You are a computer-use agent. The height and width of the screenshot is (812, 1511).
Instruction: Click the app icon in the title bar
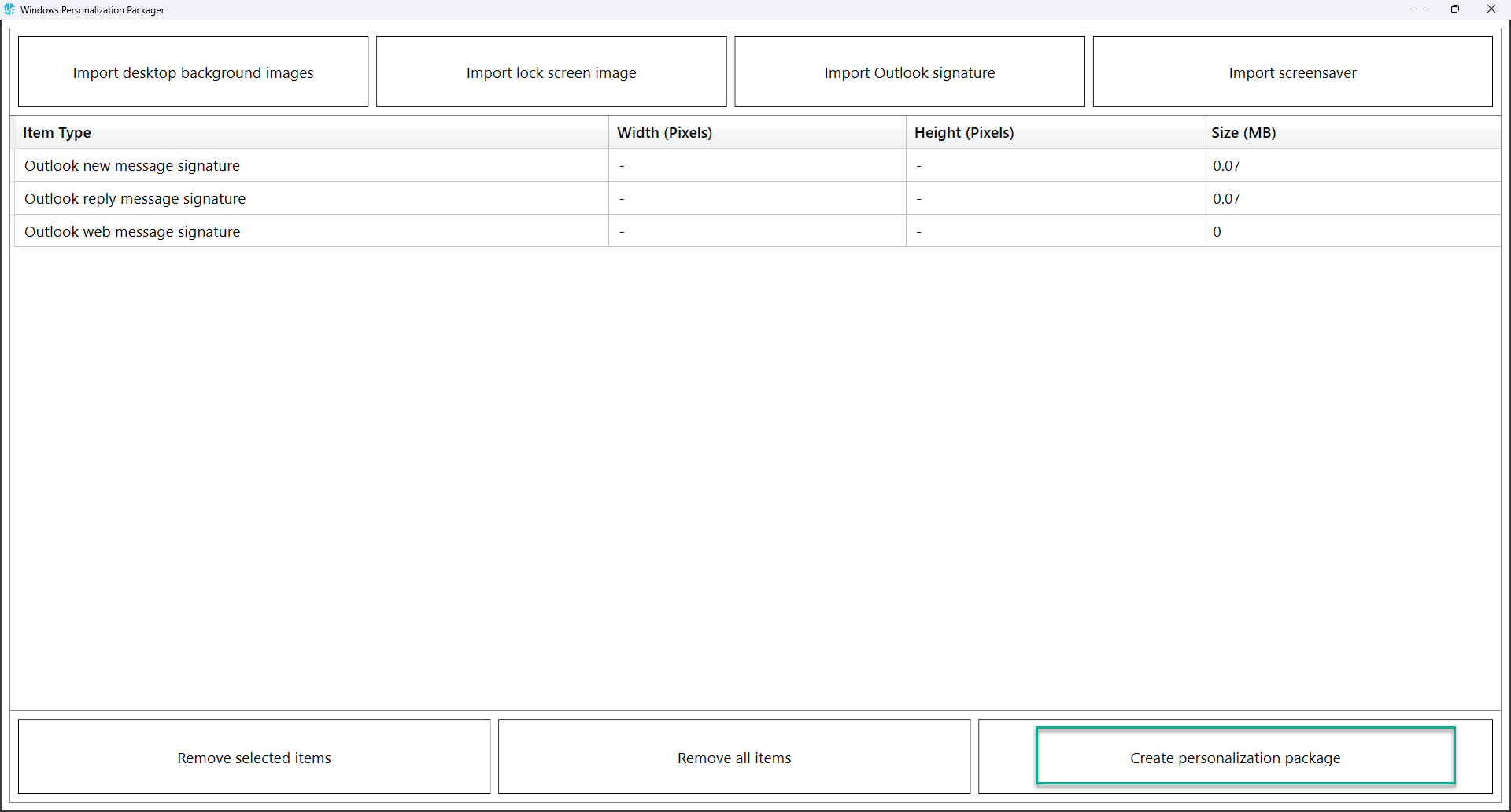pos(9,9)
